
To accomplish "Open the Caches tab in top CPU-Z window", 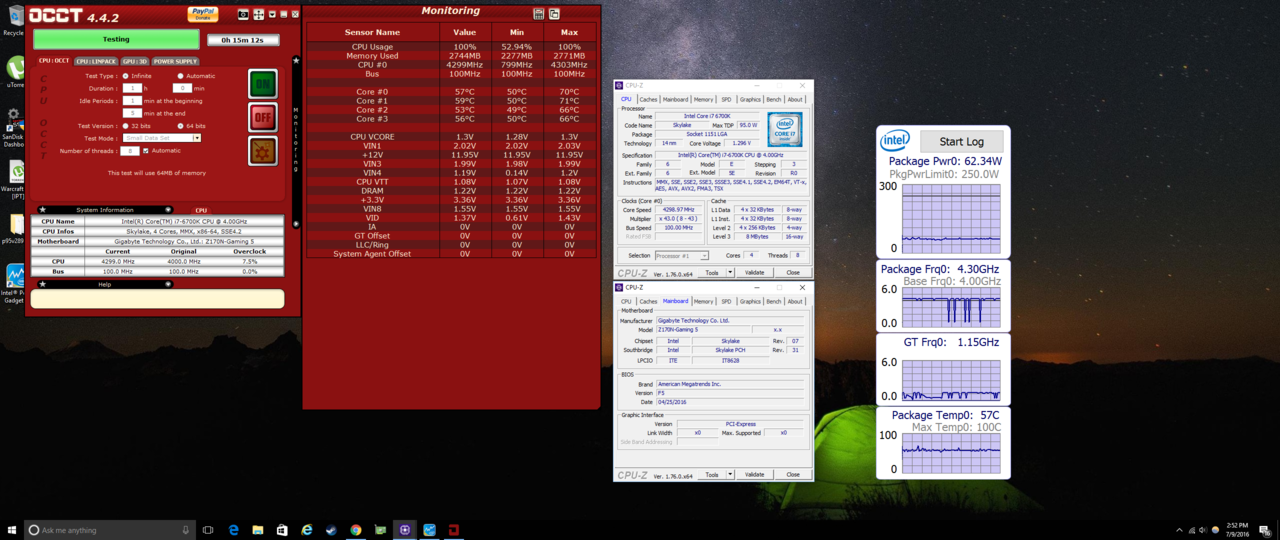I will [648, 99].
